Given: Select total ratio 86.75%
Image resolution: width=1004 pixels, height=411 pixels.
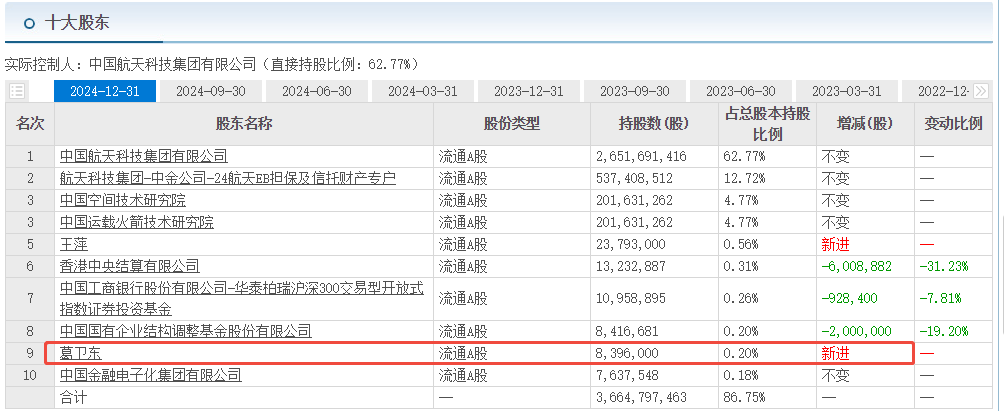Looking at the screenshot, I should pyautogui.click(x=744, y=397).
